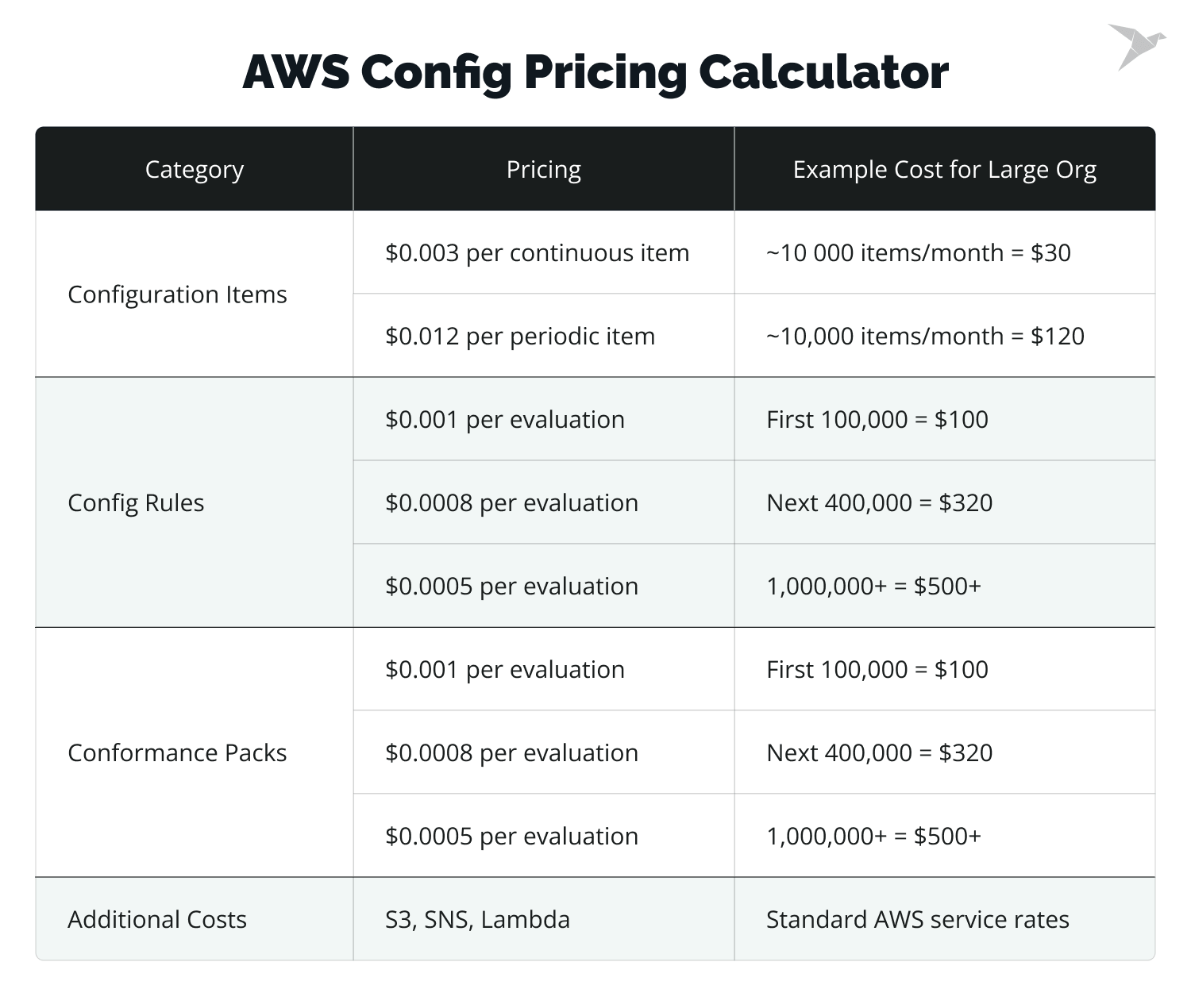
Task: Select the Standard AWS service rates cell
Action: click(917, 919)
